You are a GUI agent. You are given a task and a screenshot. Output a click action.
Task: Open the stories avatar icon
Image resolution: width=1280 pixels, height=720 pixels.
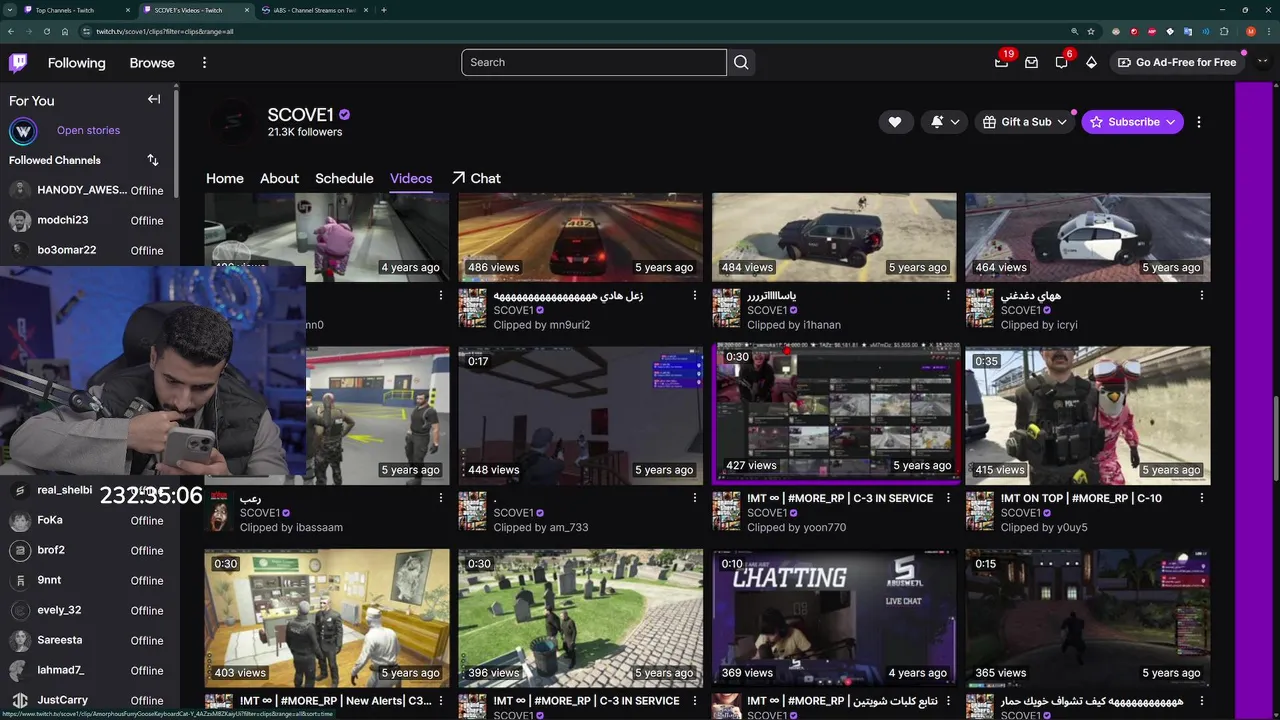[x=23, y=131]
